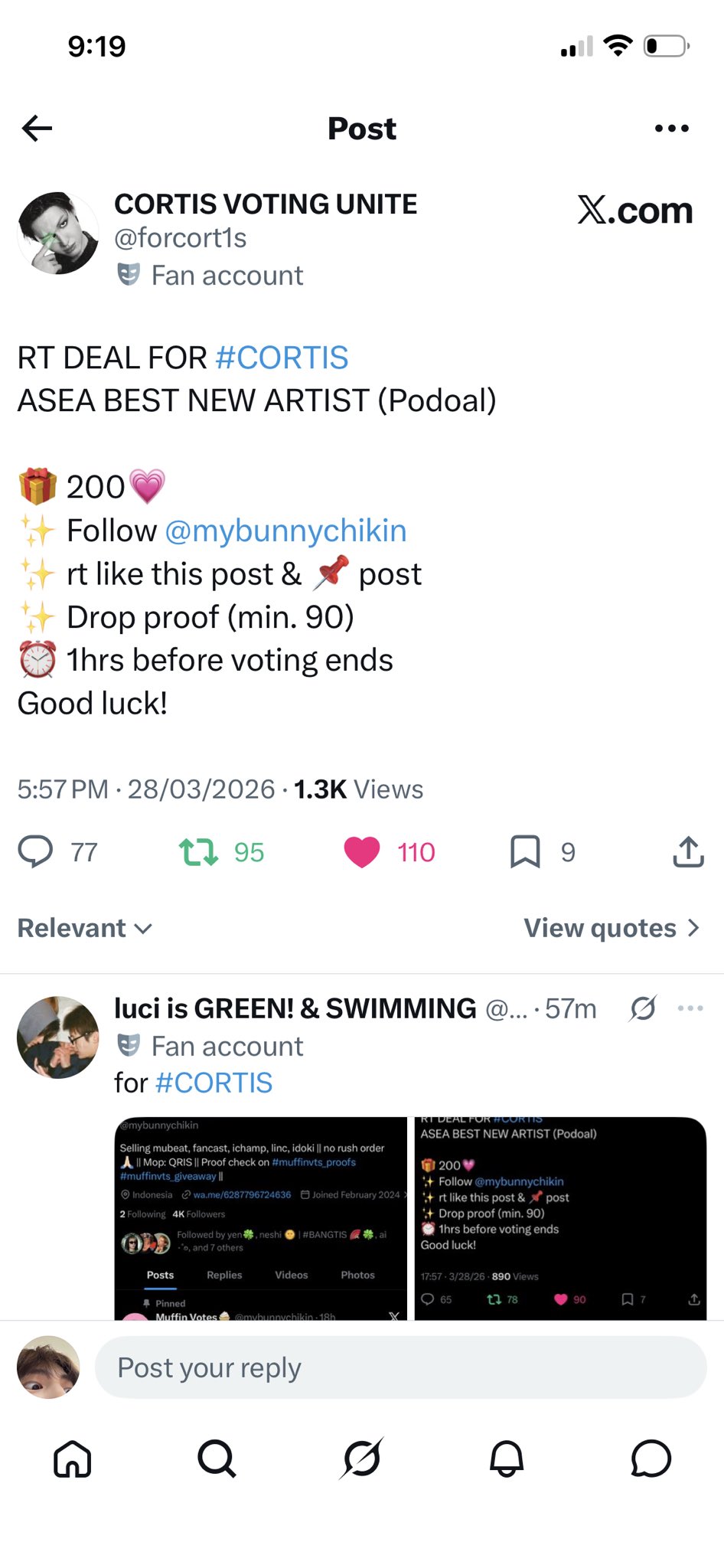This screenshot has height=1568, width=724.
Task: Toggle the bookmark showing 9
Action: pyautogui.click(x=525, y=851)
